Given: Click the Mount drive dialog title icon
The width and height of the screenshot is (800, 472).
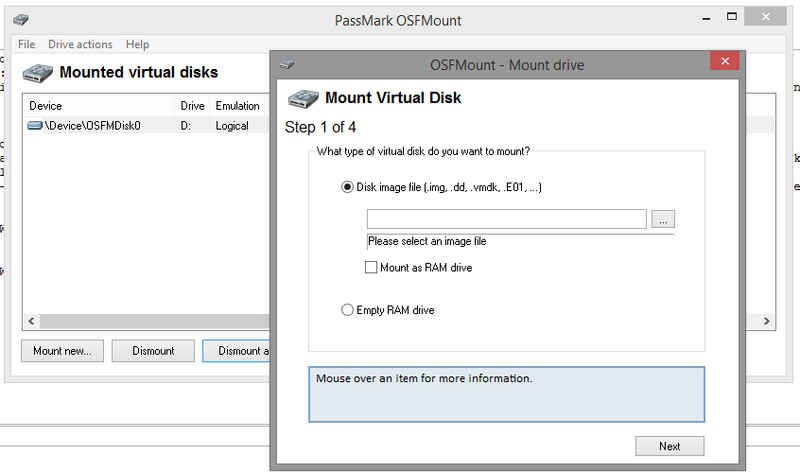Looking at the screenshot, I should coord(287,64).
